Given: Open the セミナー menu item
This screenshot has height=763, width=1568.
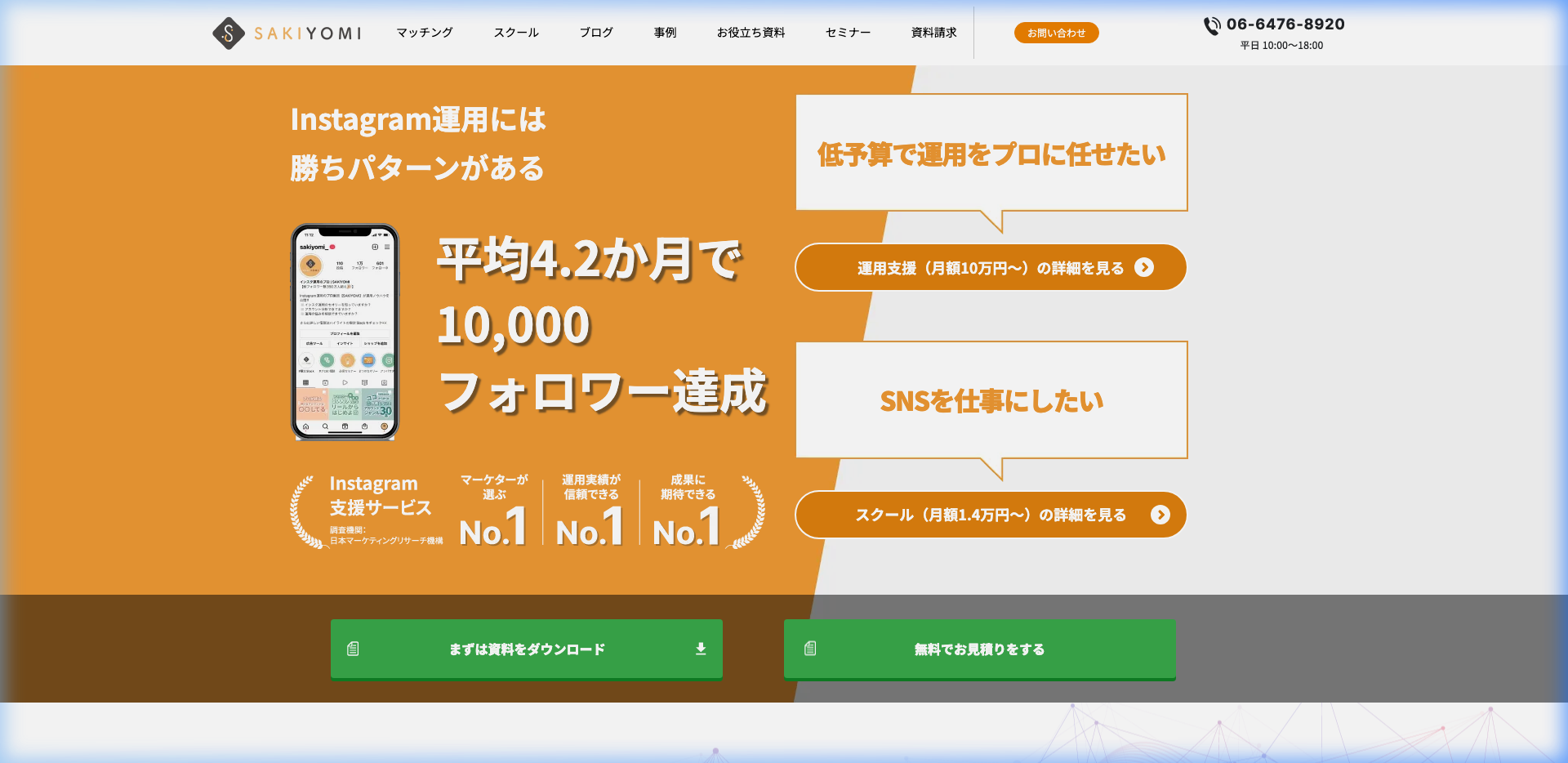Looking at the screenshot, I should pyautogui.click(x=848, y=33).
